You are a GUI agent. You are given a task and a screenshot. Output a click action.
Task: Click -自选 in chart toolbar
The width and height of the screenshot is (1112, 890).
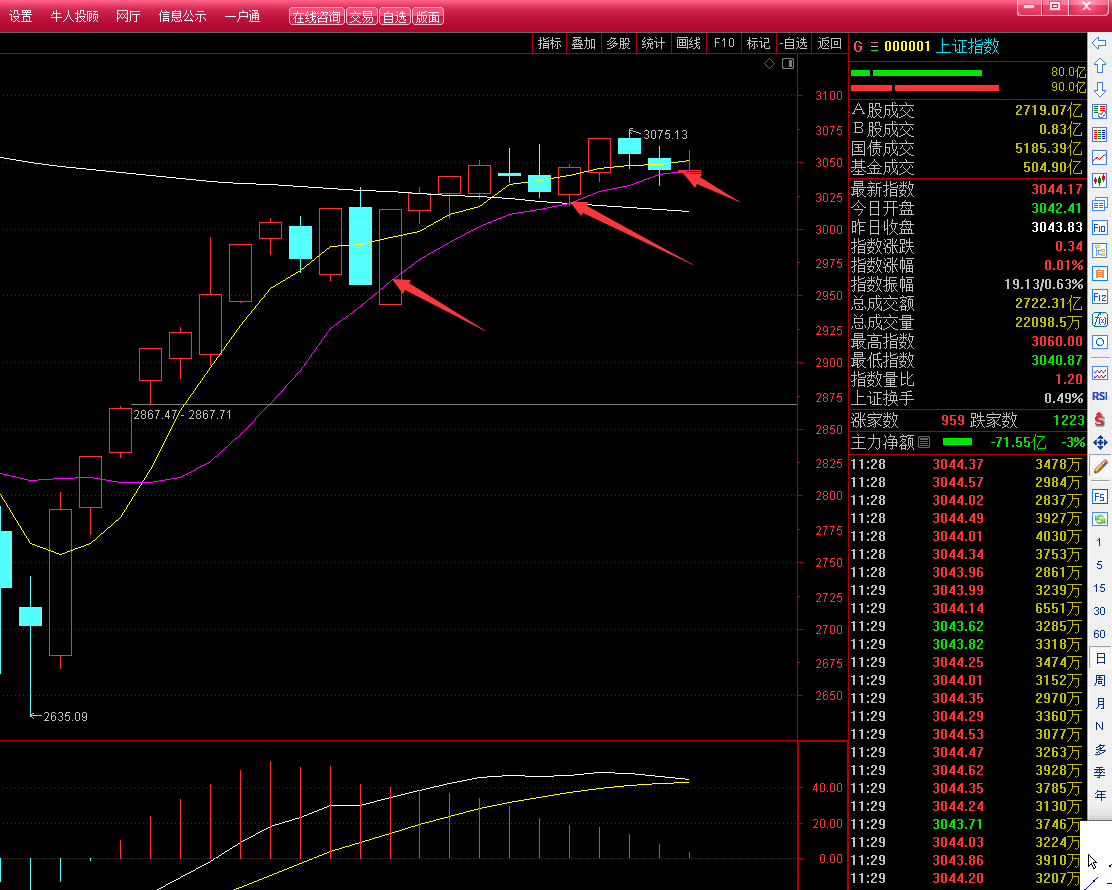tap(794, 43)
